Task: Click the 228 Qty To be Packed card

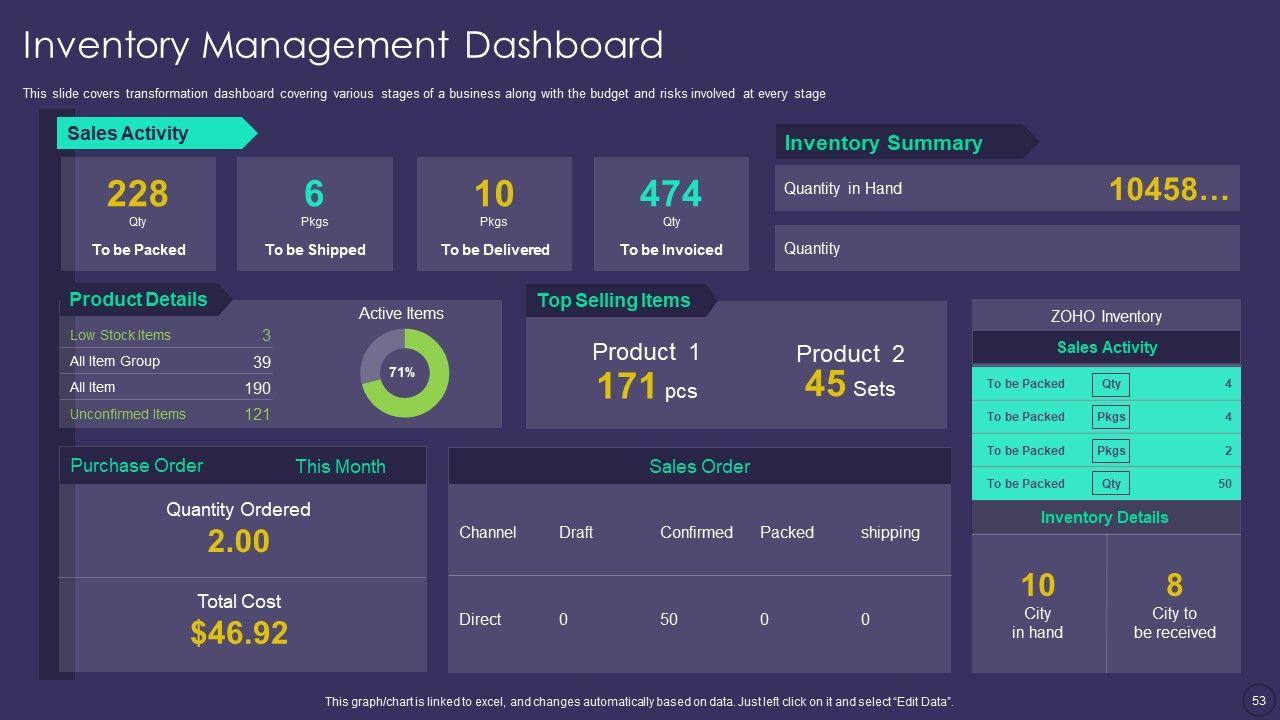Action: pos(138,214)
